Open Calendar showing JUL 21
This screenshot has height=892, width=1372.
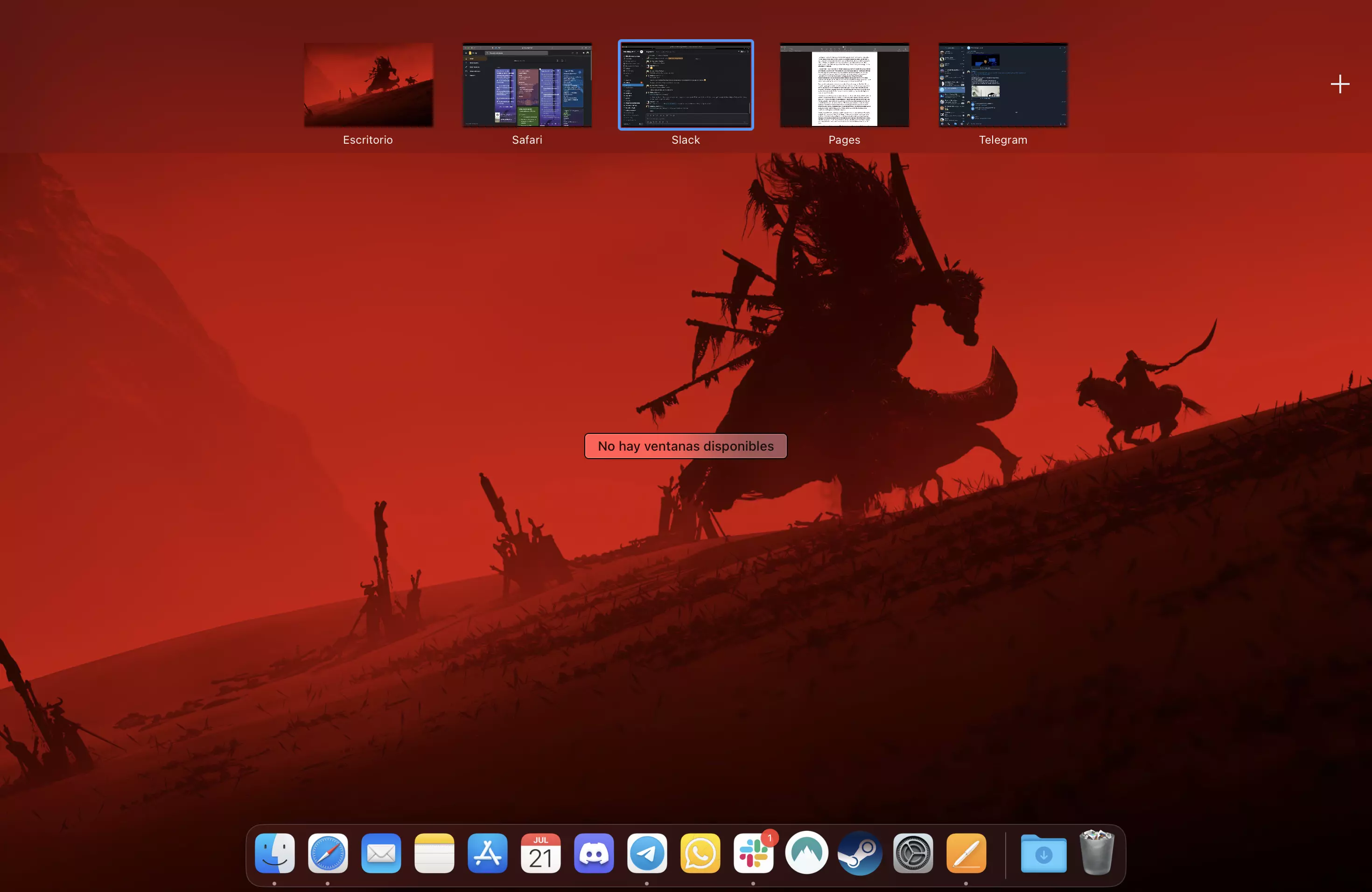(x=541, y=853)
